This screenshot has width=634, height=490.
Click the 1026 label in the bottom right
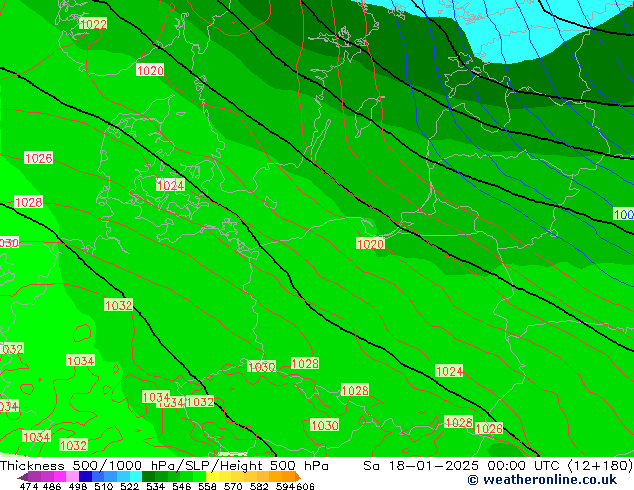489,428
